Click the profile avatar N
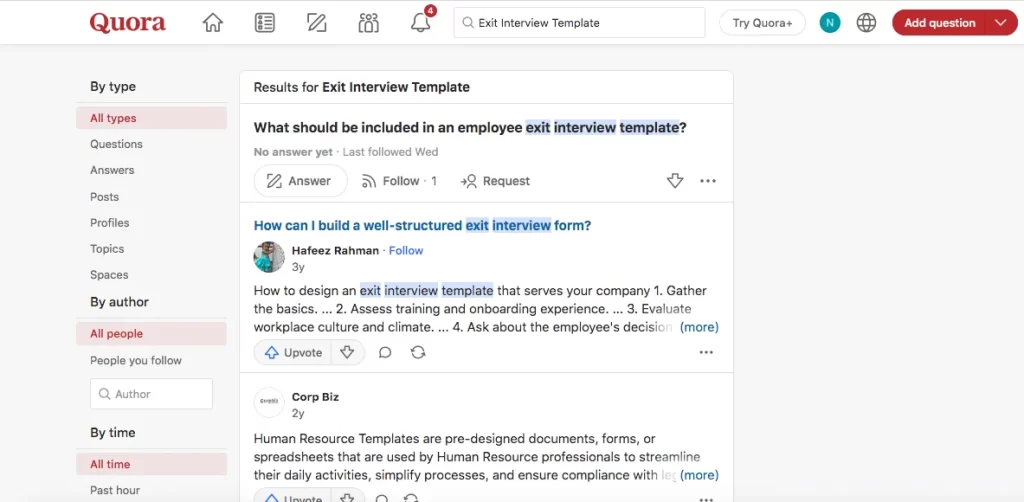The height and width of the screenshot is (502, 1024). point(830,23)
